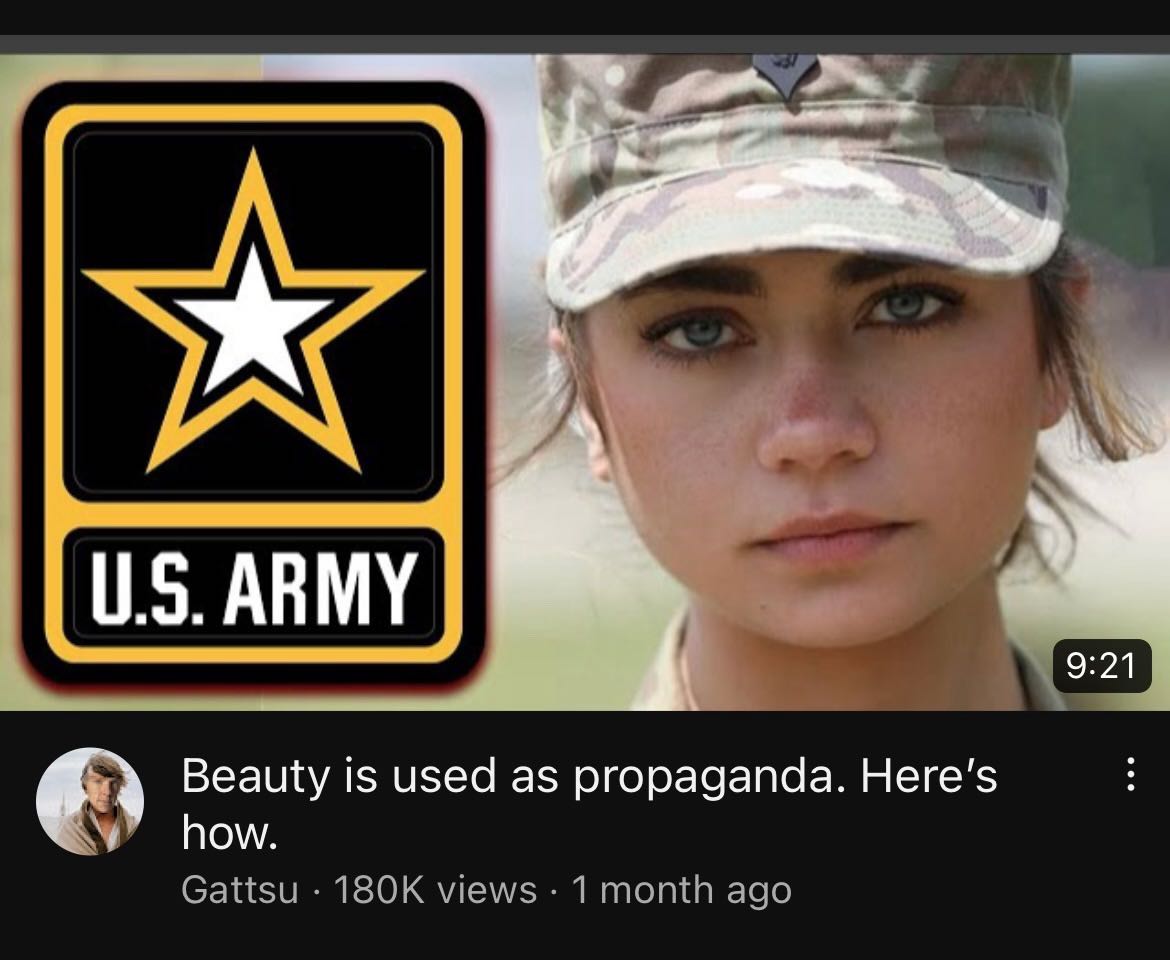
Task: Click the blurred green background beside the cap
Action: (1119, 164)
